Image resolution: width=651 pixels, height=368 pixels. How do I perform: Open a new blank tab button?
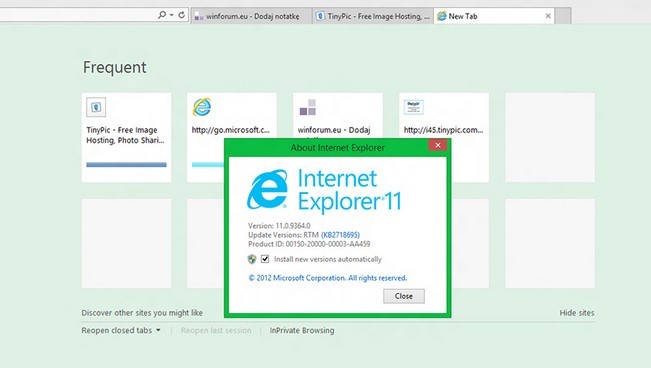pyautogui.click(x=563, y=16)
